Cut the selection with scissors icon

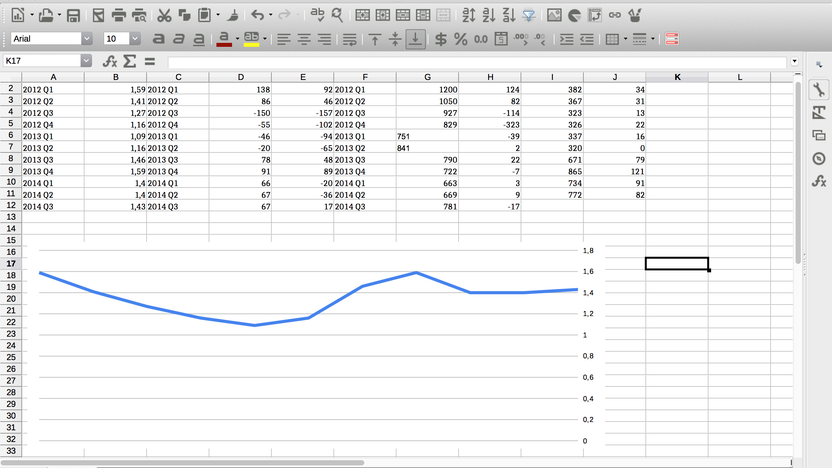[x=164, y=15]
